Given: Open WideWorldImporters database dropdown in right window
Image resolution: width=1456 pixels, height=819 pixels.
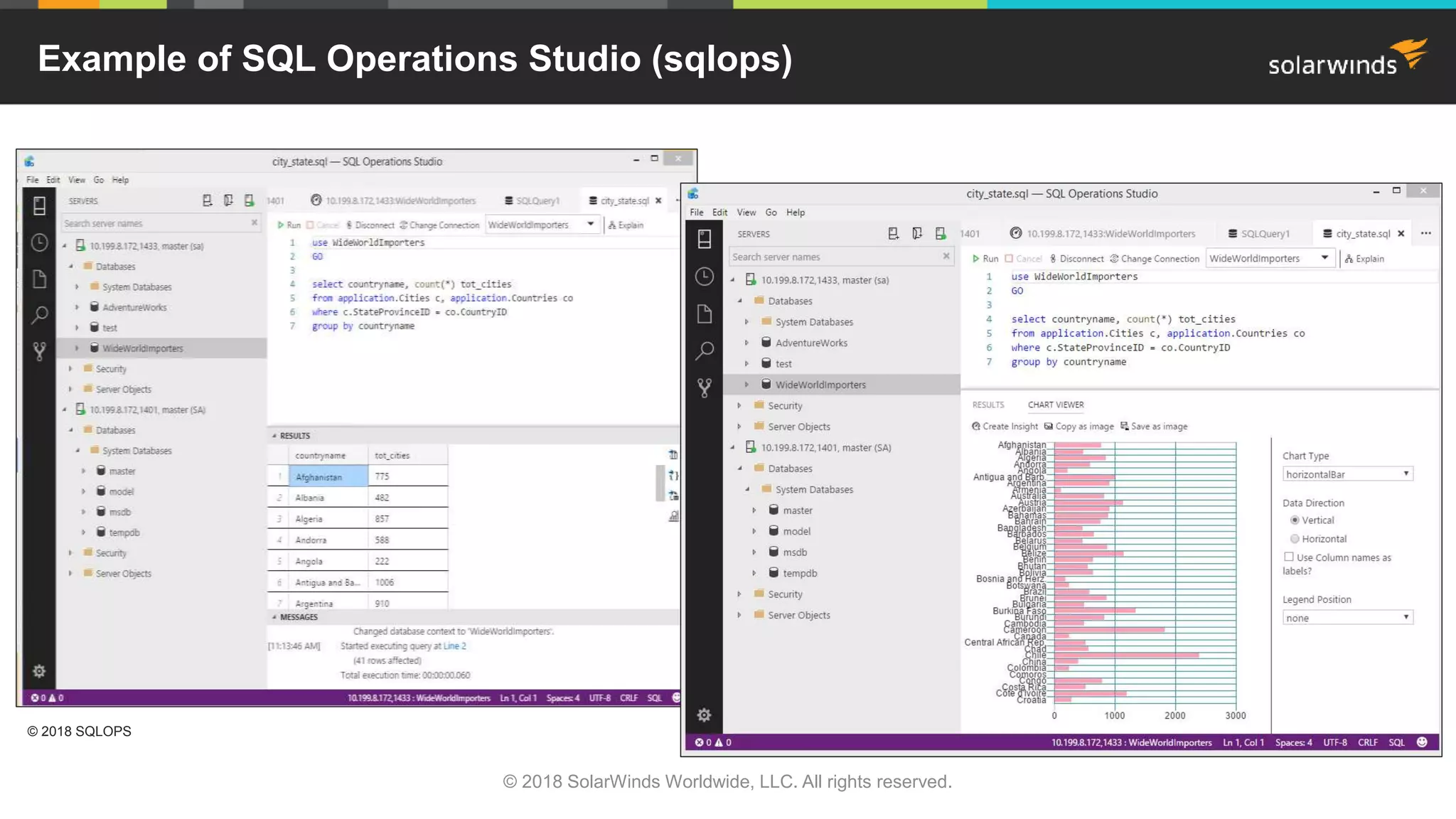Looking at the screenshot, I should pyautogui.click(x=1270, y=259).
